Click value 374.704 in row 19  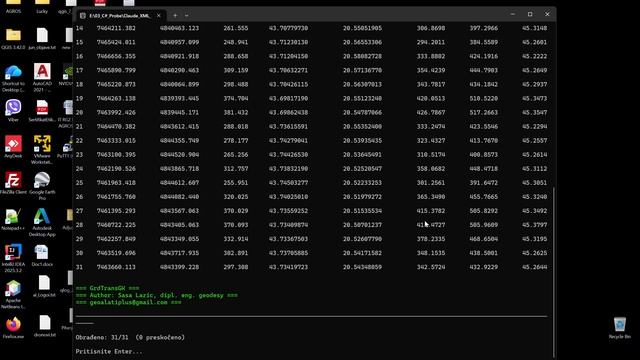tap(236, 98)
